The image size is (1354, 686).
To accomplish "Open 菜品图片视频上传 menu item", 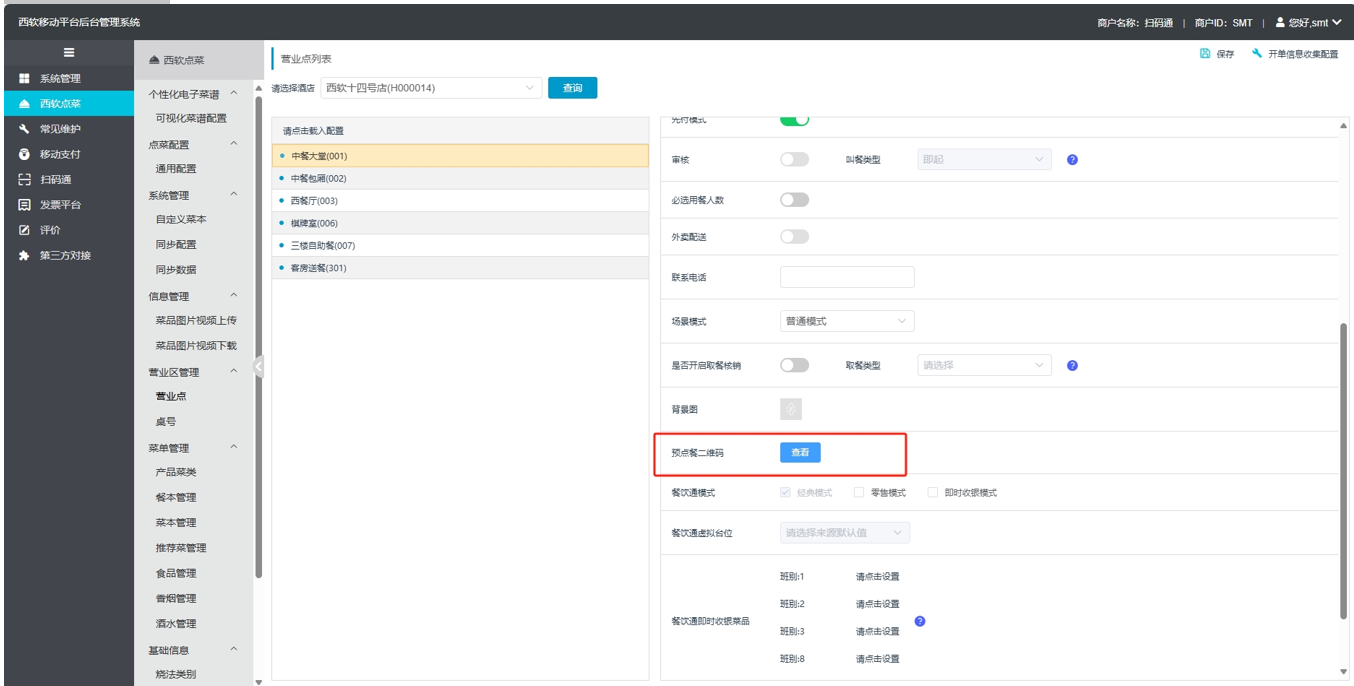I will 196,320.
